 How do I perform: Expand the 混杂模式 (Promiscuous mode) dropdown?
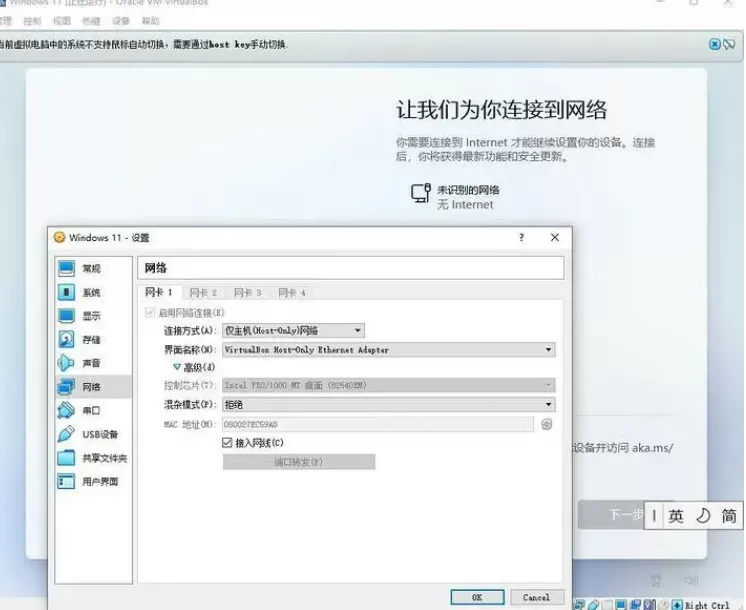389,404
